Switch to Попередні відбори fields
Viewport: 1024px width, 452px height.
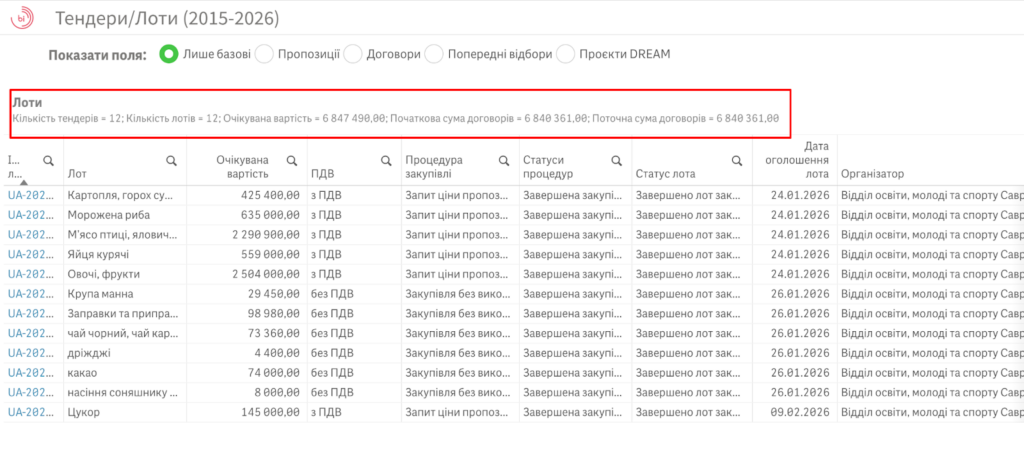point(435,54)
